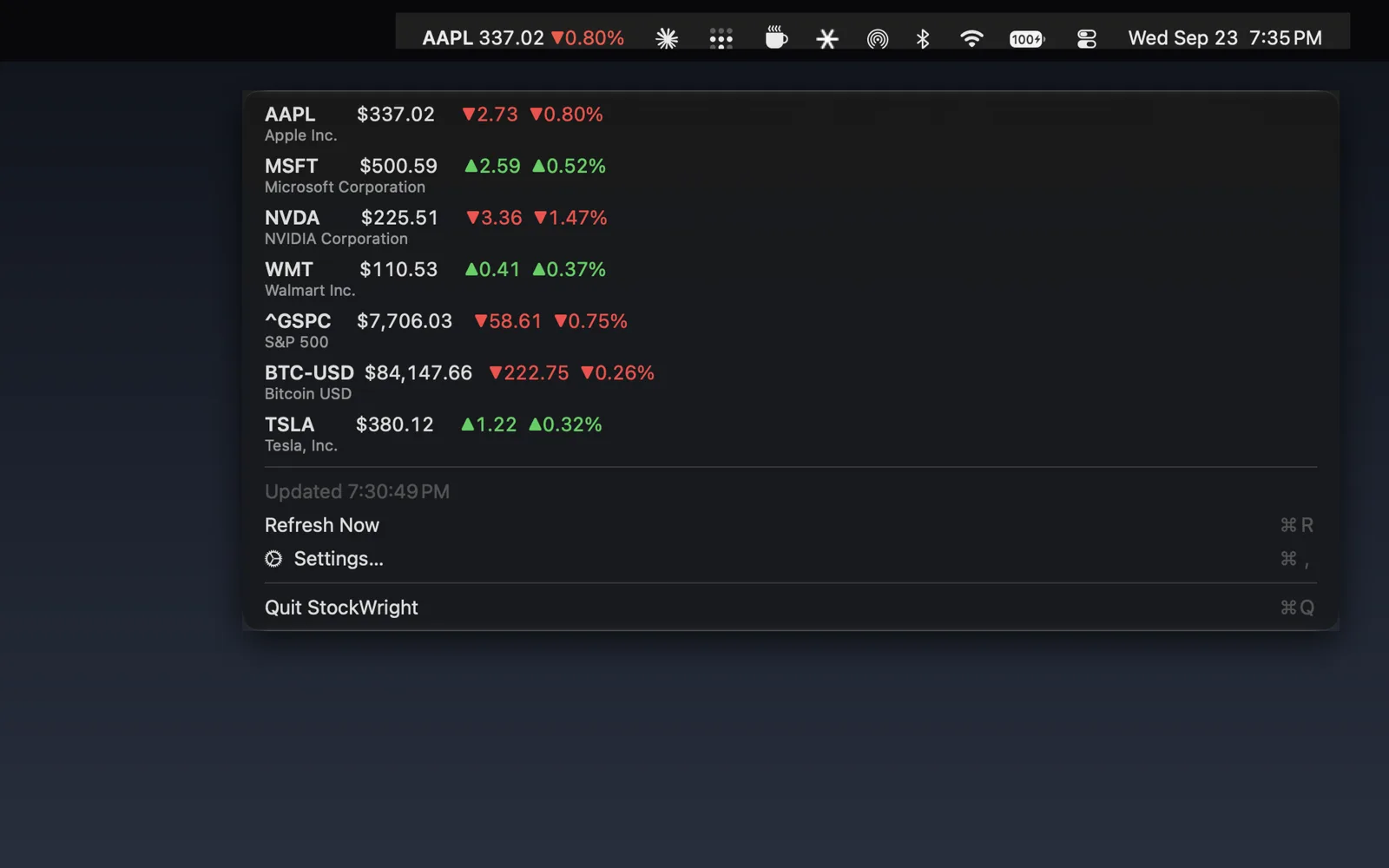Select the TSLA Tesla, Inc. row

[x=790, y=434]
